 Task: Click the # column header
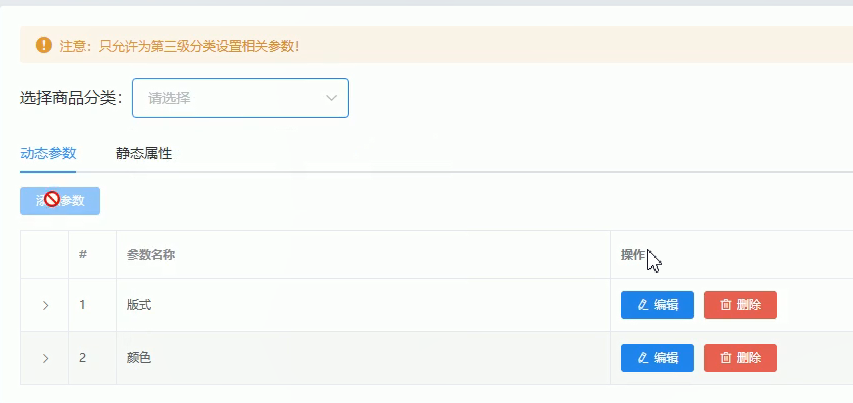click(x=83, y=254)
